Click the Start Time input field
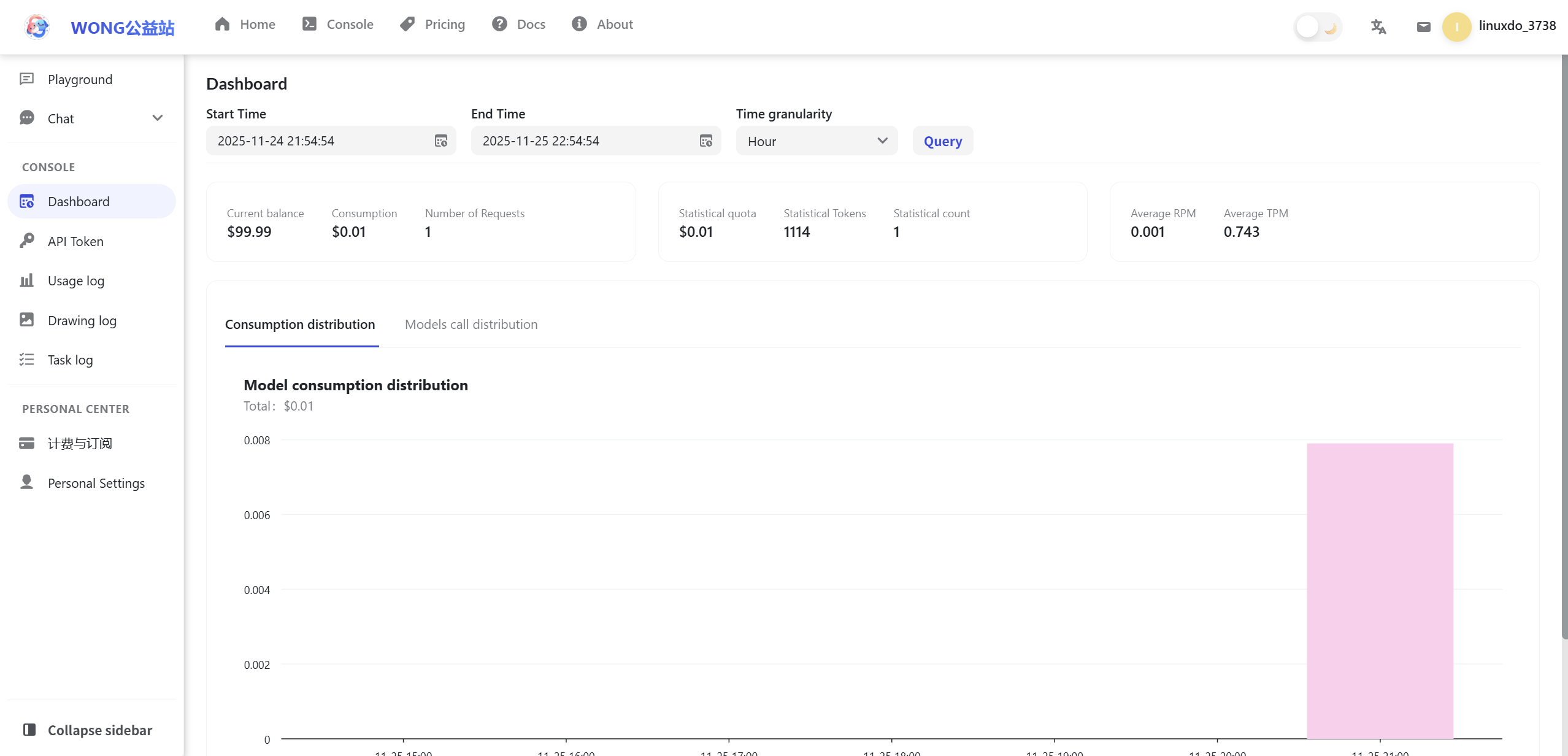This screenshot has width=1568, height=756. 319,141
